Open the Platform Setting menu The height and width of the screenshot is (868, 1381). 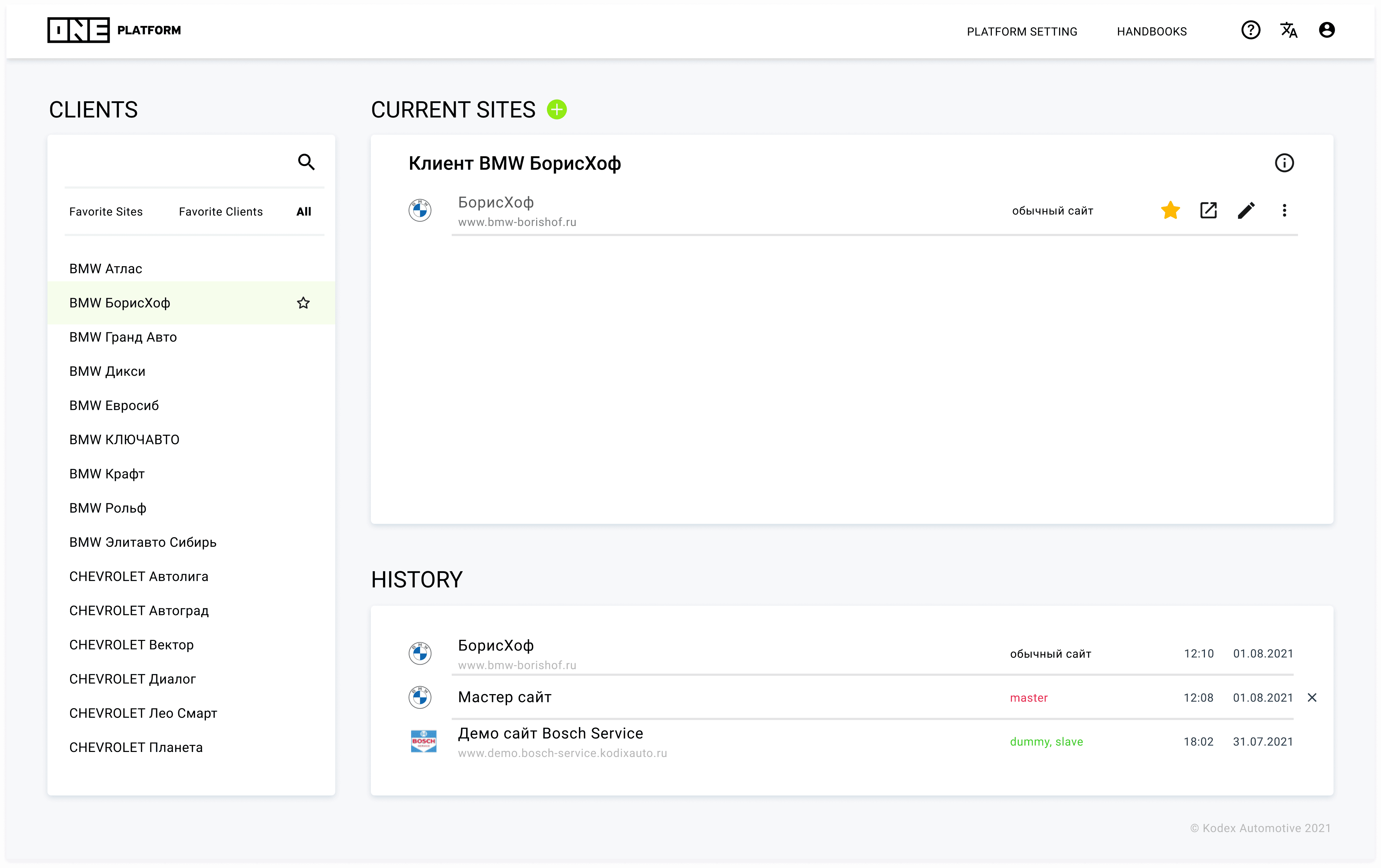[1021, 32]
